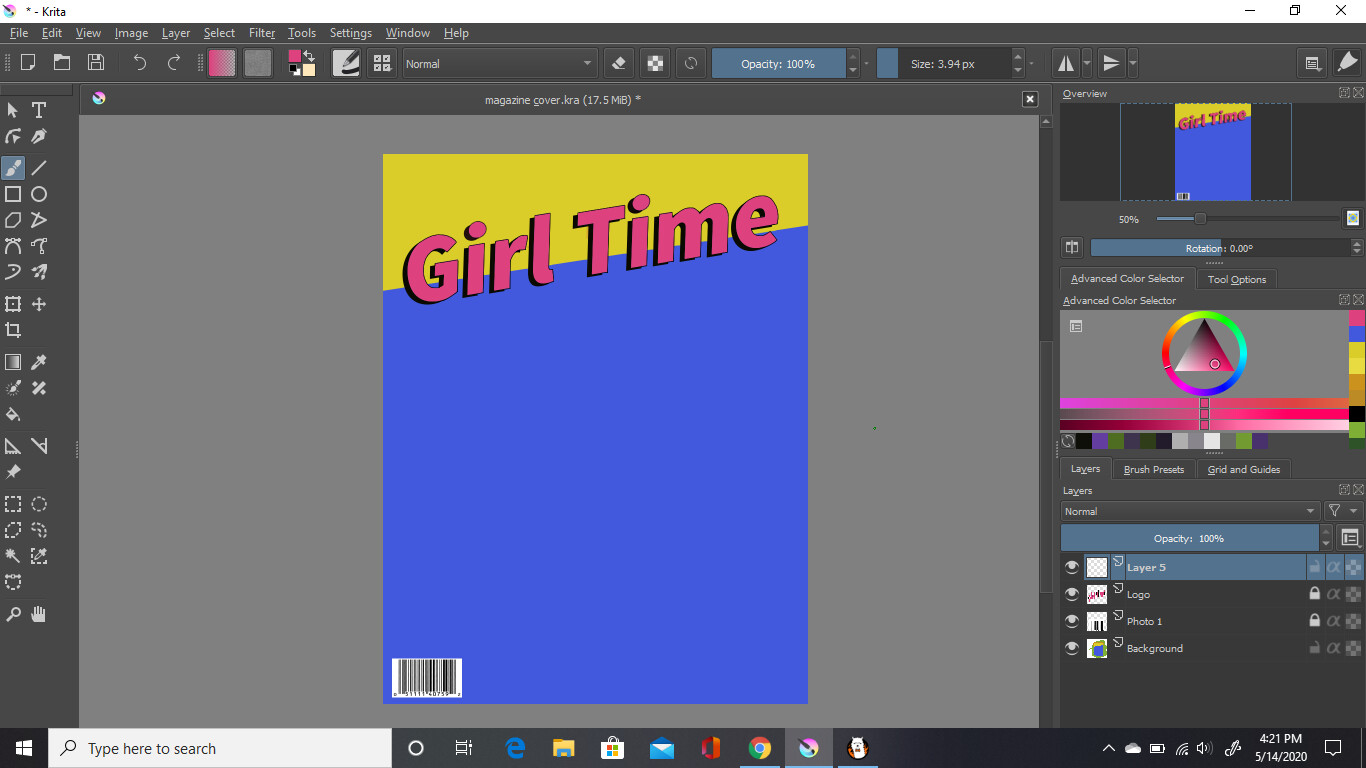
Task: Open the Filter menu
Action: (x=262, y=33)
